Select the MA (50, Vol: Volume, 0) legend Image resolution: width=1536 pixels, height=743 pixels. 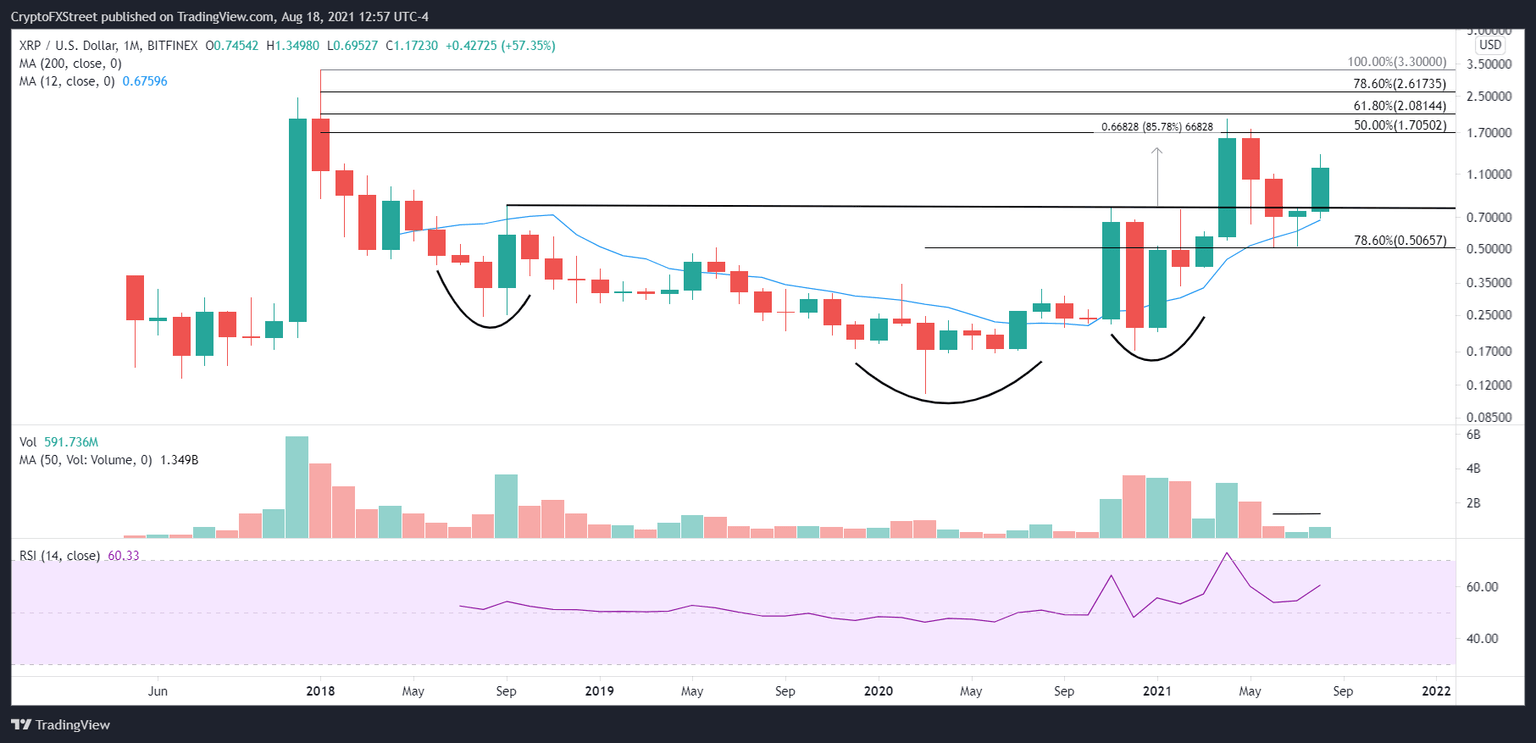[x=84, y=459]
